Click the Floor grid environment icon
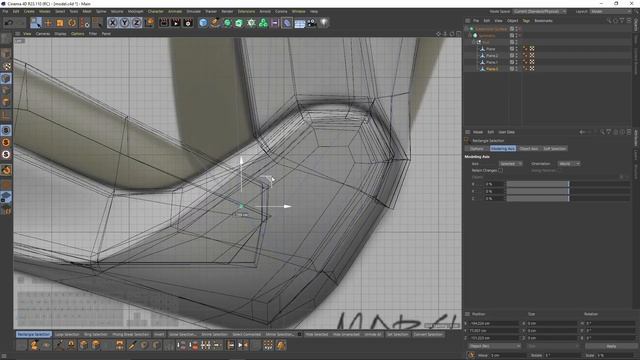 click(300, 23)
